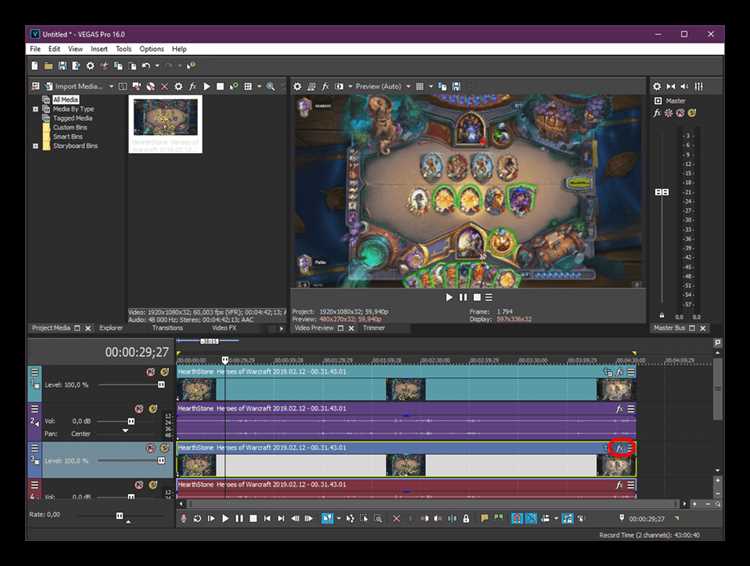The height and width of the screenshot is (566, 750).
Task: Click the search media magnifier icon
Action: [271, 87]
